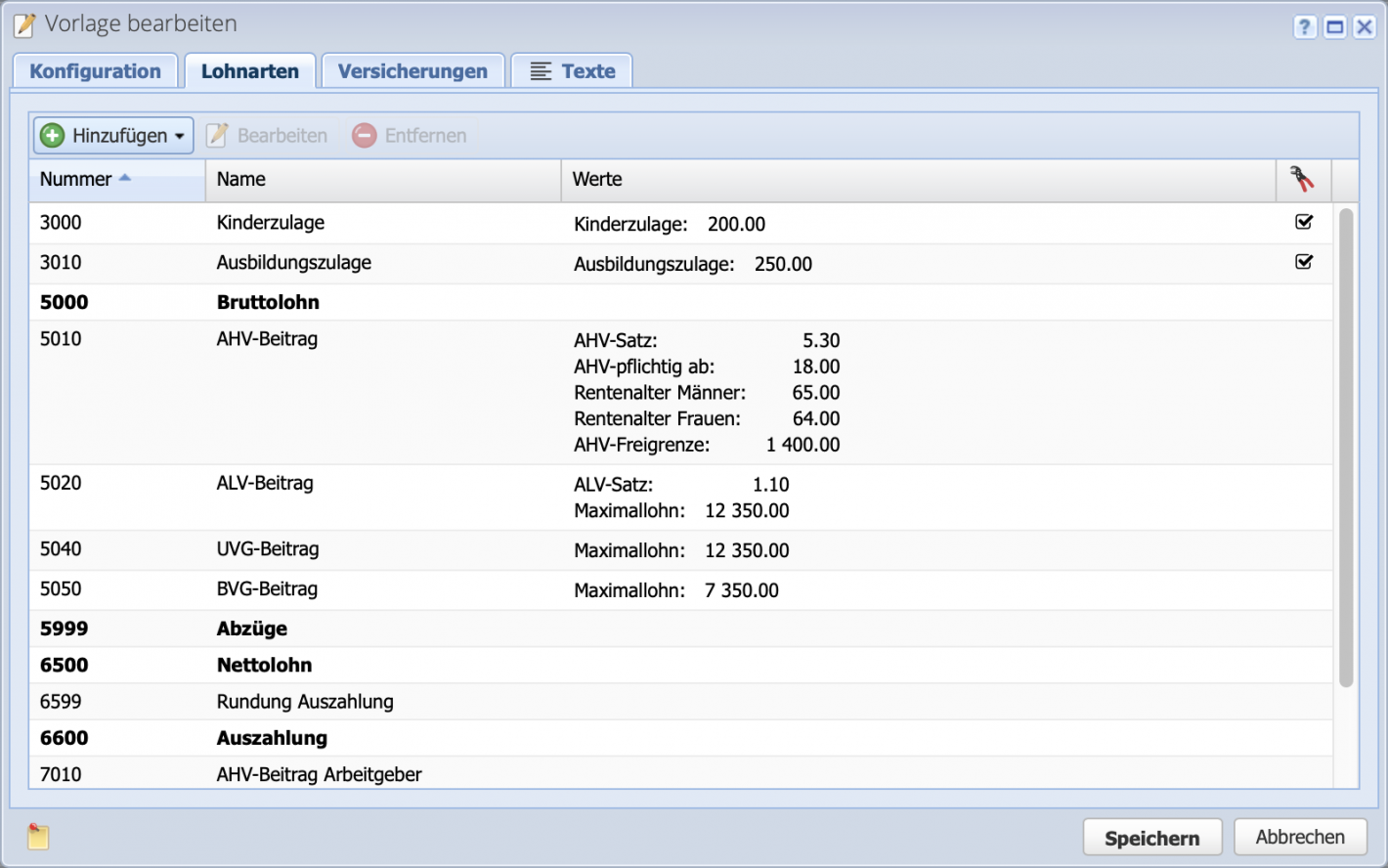The height and width of the screenshot is (868, 1388).
Task: Switch to the Konfiguration tab
Action: tap(95, 71)
